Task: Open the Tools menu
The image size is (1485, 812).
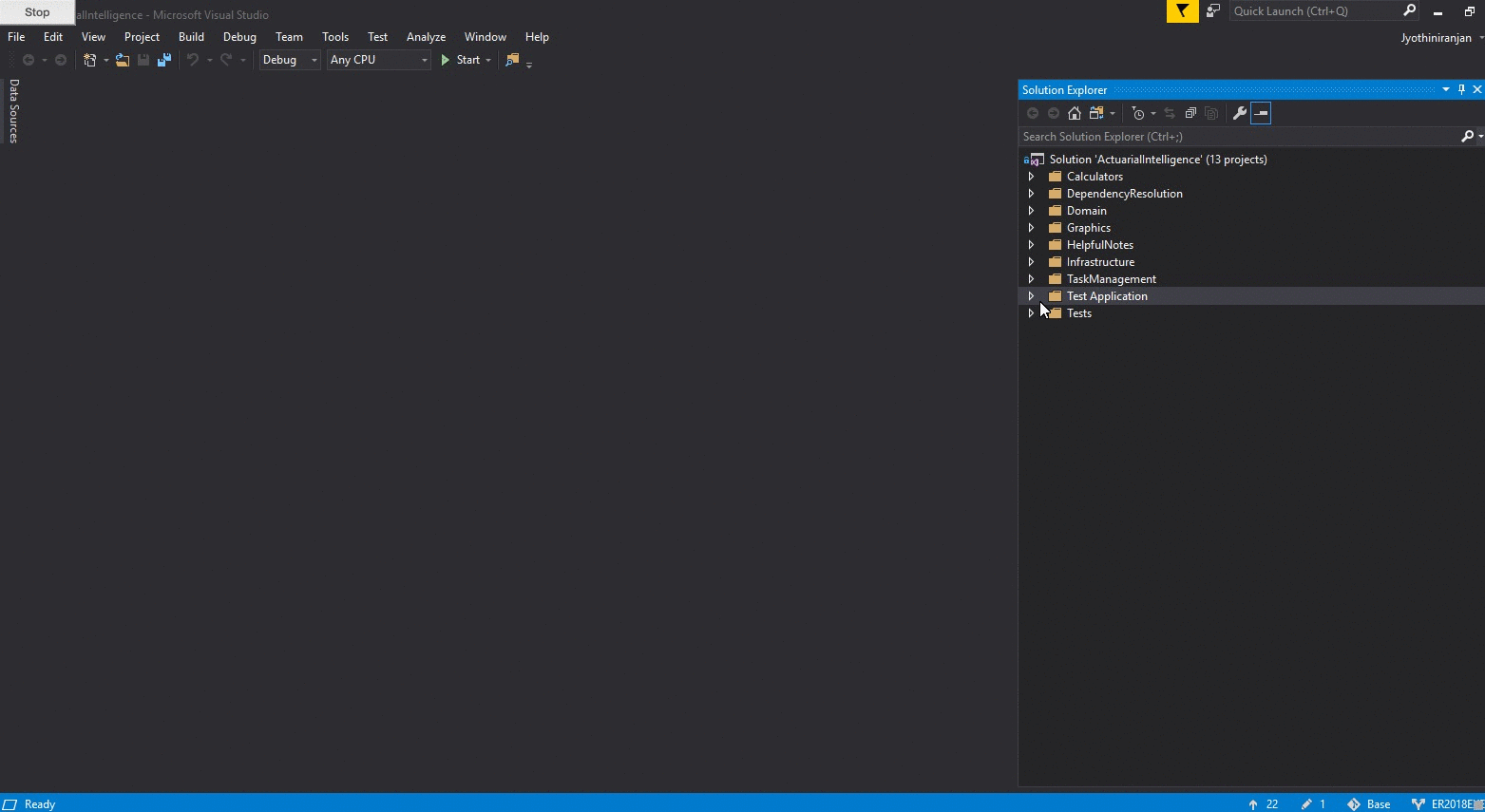Action: [335, 37]
